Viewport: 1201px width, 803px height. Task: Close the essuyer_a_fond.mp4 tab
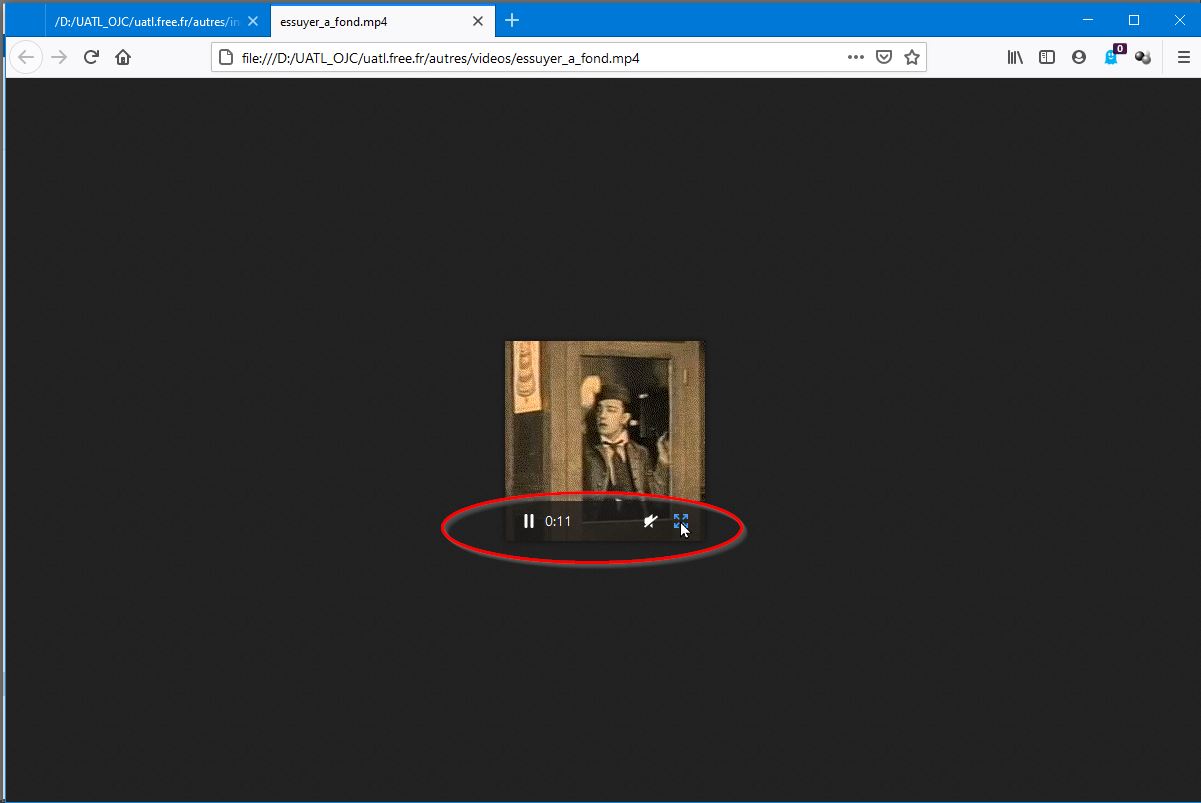point(478,21)
